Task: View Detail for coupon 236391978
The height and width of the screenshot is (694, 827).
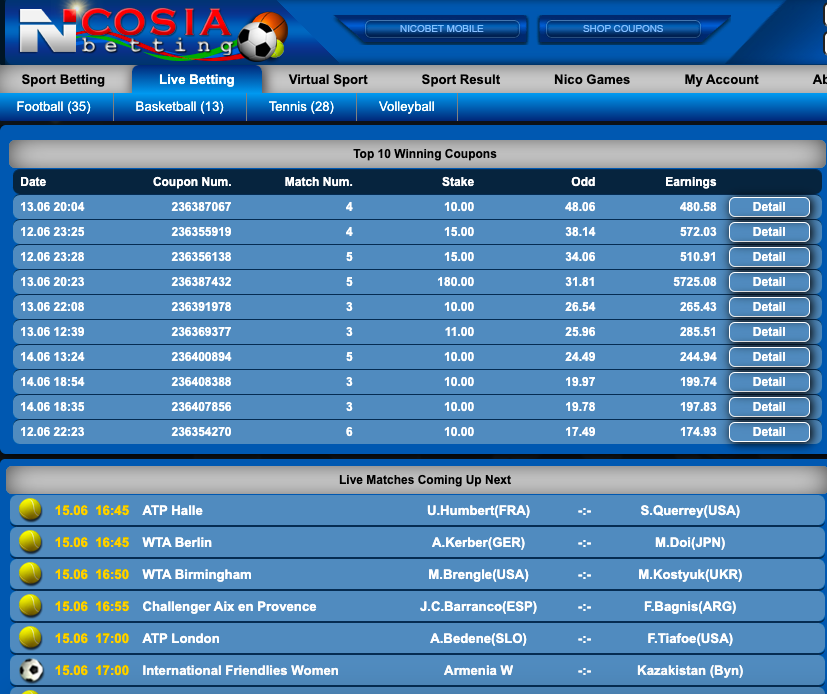Action: pos(769,306)
